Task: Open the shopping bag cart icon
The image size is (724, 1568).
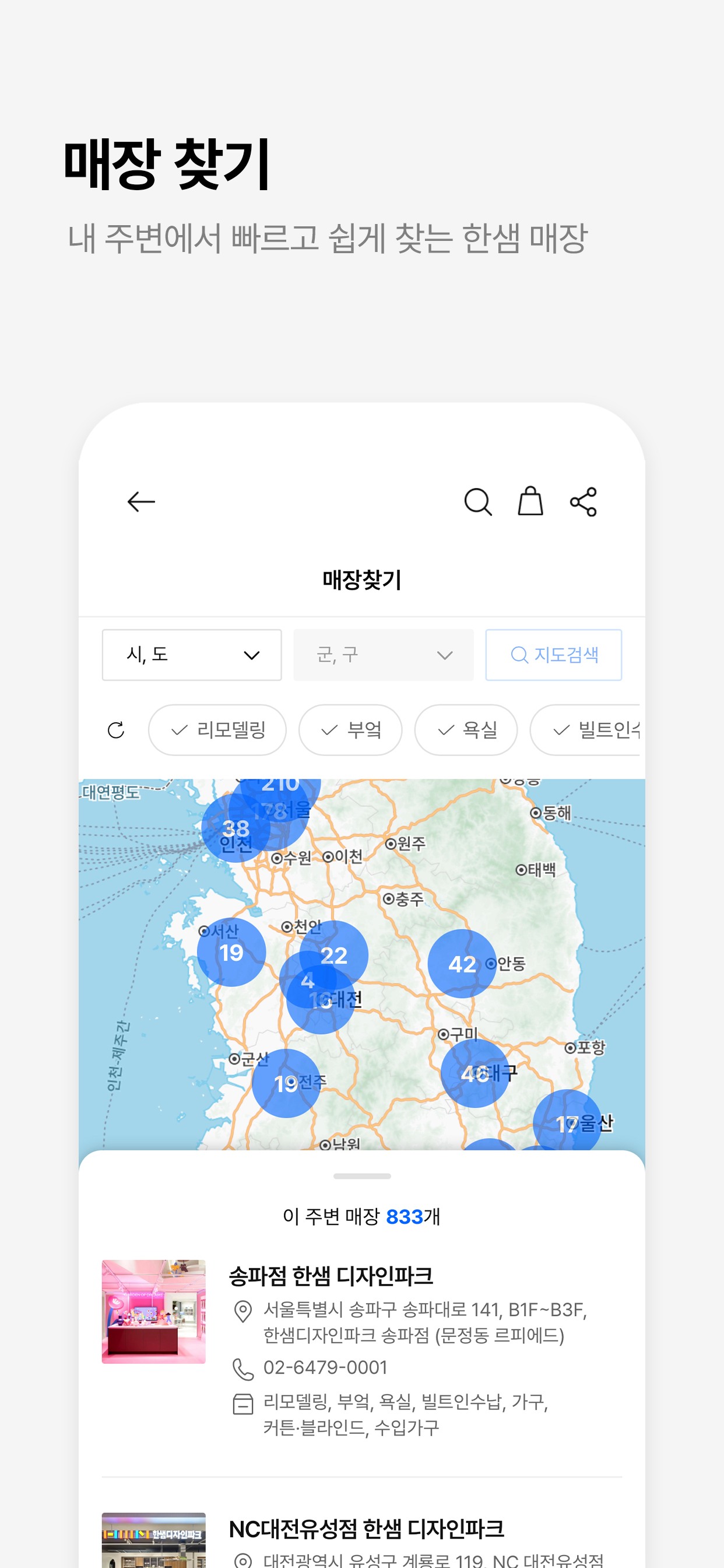Action: pos(530,501)
